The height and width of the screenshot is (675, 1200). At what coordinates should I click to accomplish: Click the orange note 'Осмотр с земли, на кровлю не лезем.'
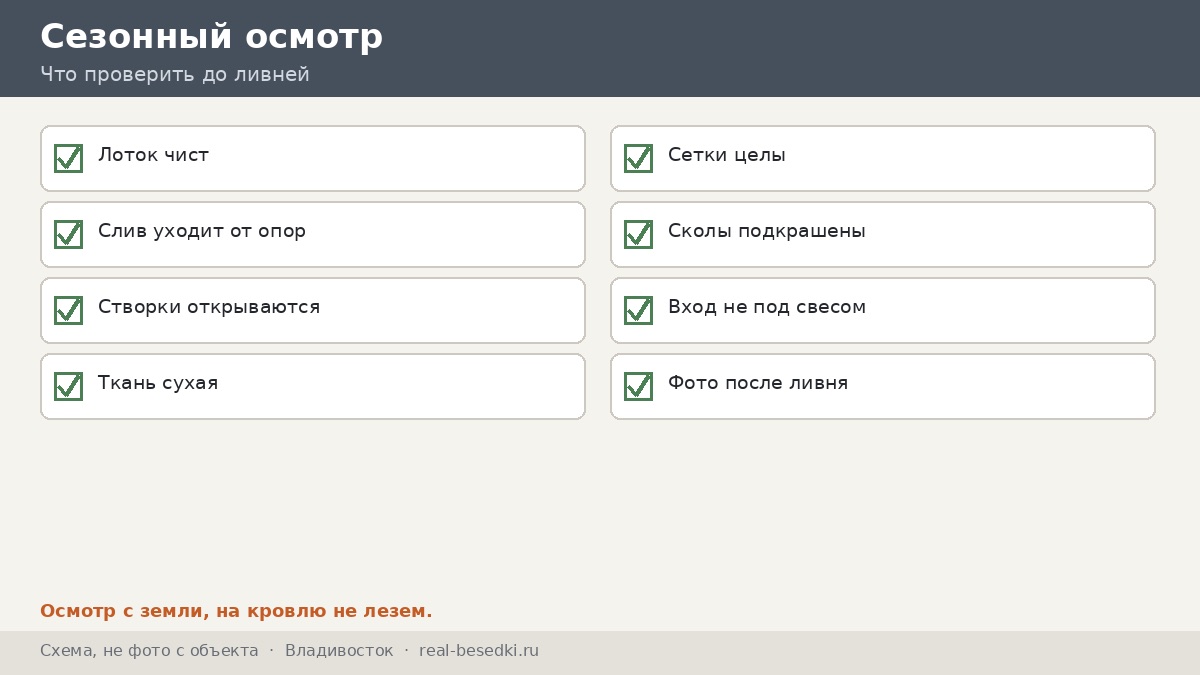point(236,611)
